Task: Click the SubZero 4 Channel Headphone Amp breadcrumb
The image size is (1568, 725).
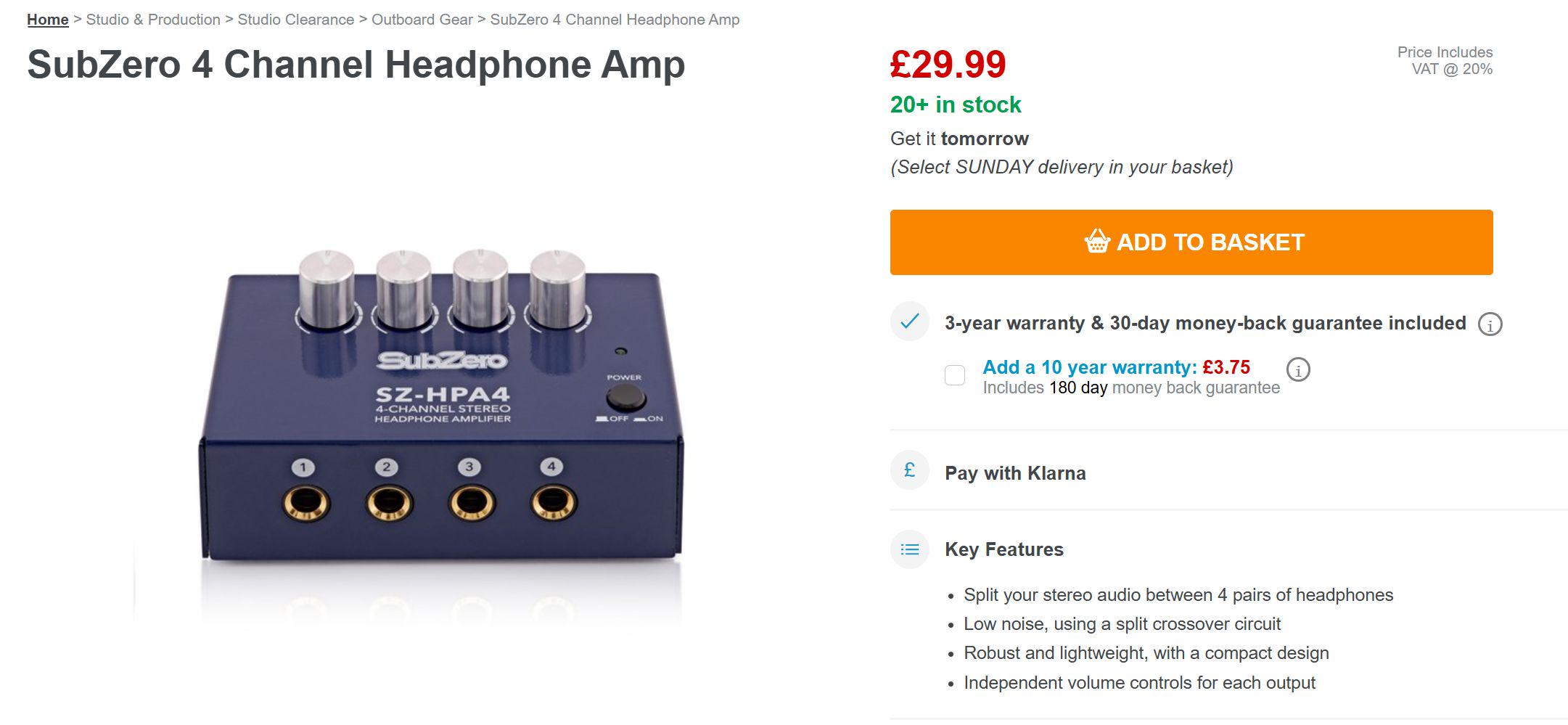Action: (615, 20)
